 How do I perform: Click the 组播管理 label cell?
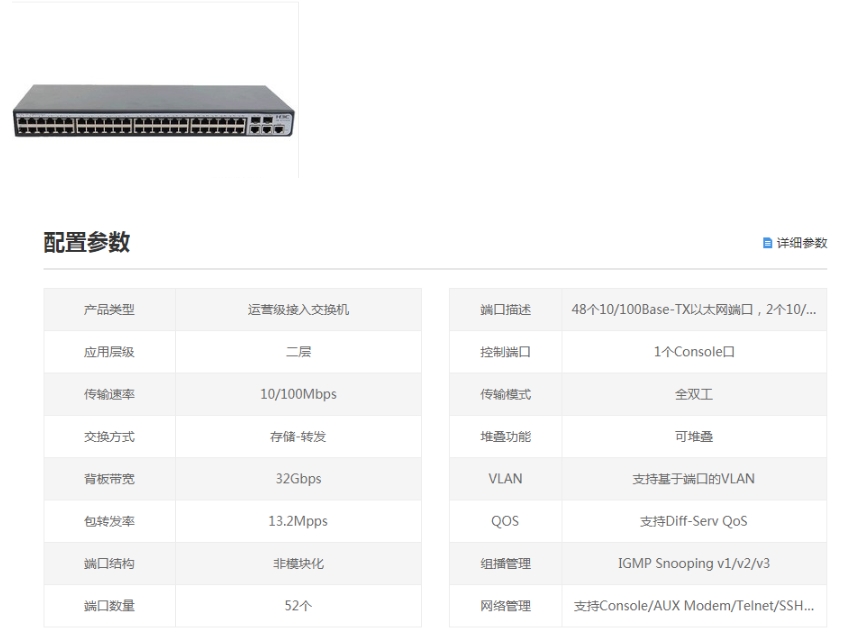tap(505, 563)
